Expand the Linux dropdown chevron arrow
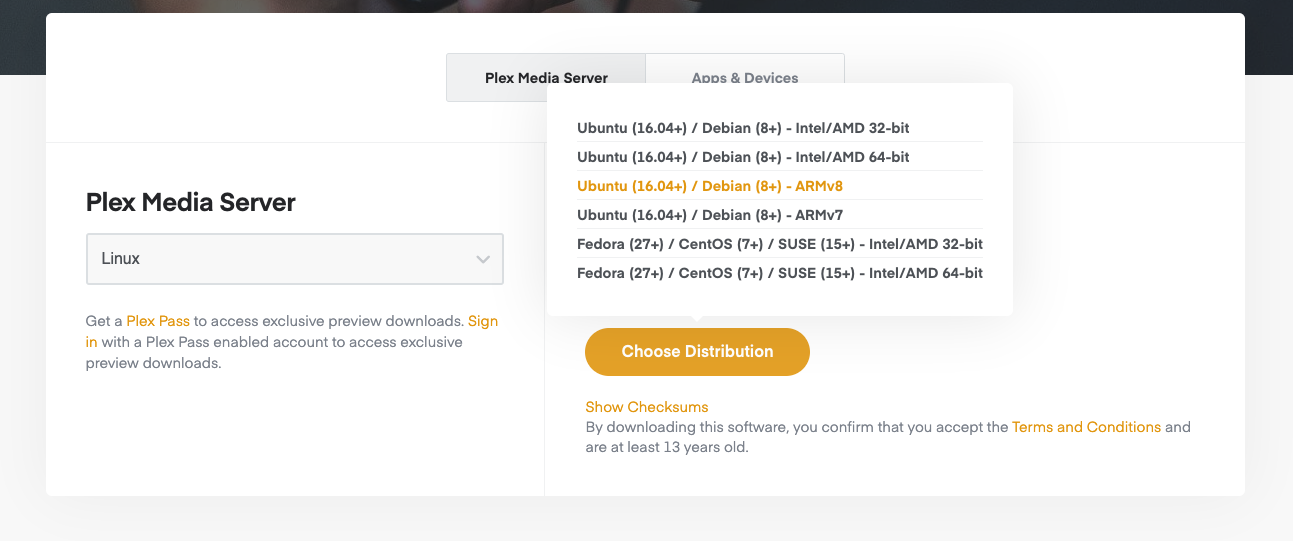This screenshot has width=1293, height=541. (483, 259)
